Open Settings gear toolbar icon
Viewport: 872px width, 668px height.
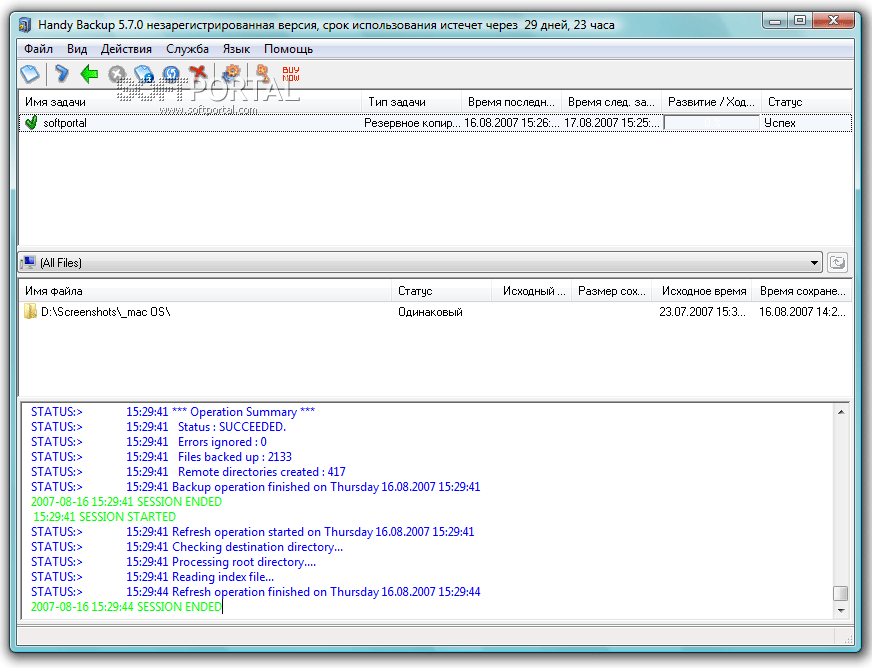tap(231, 73)
